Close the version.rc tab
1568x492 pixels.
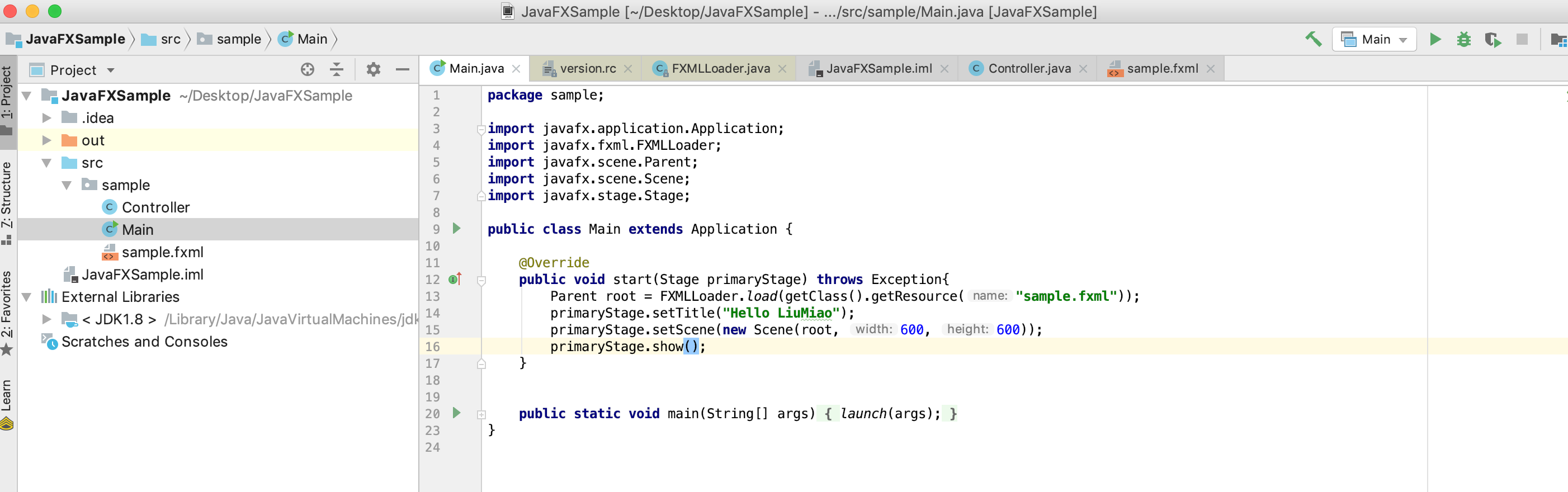pyautogui.click(x=628, y=69)
